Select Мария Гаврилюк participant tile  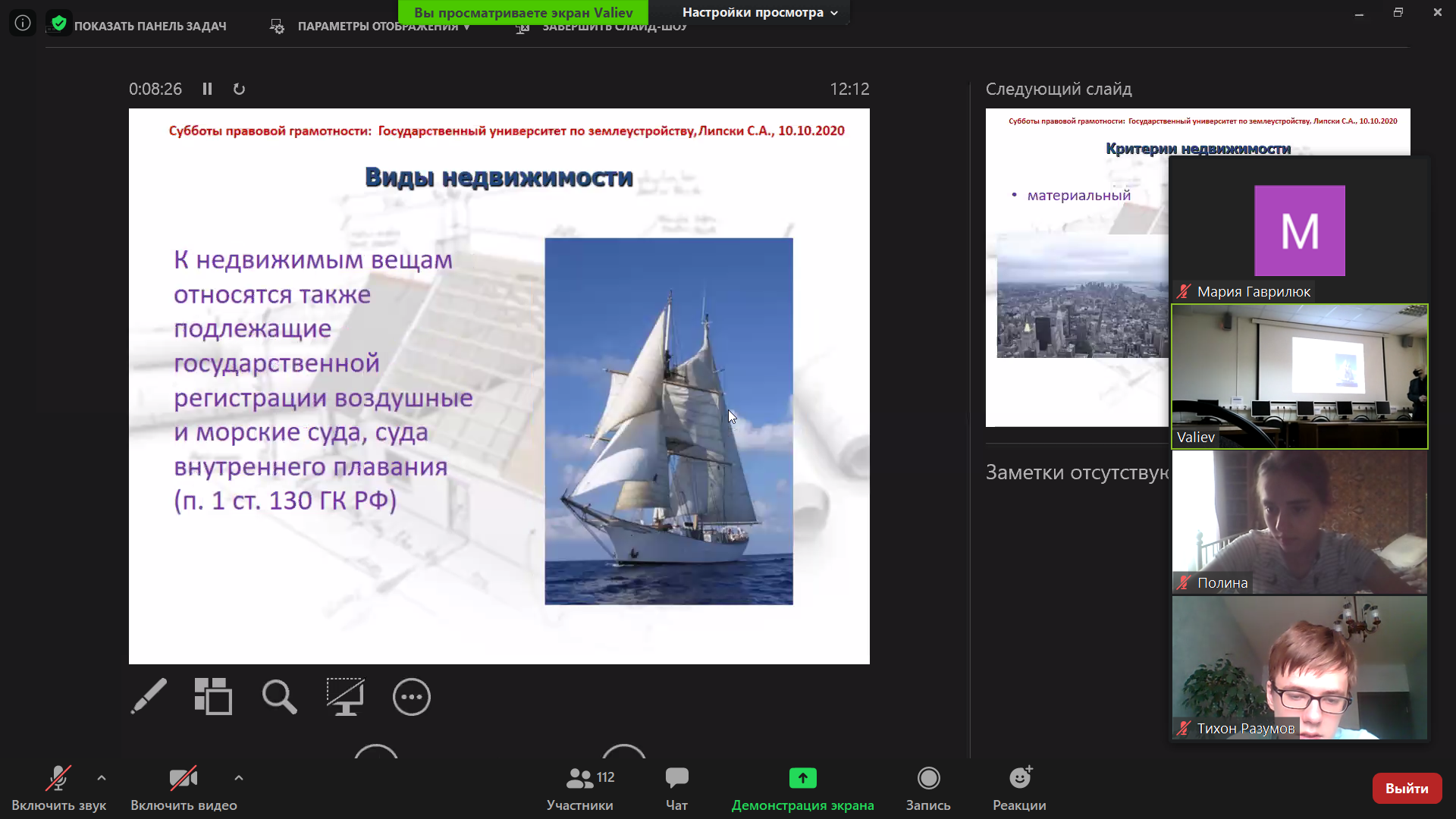[1299, 230]
